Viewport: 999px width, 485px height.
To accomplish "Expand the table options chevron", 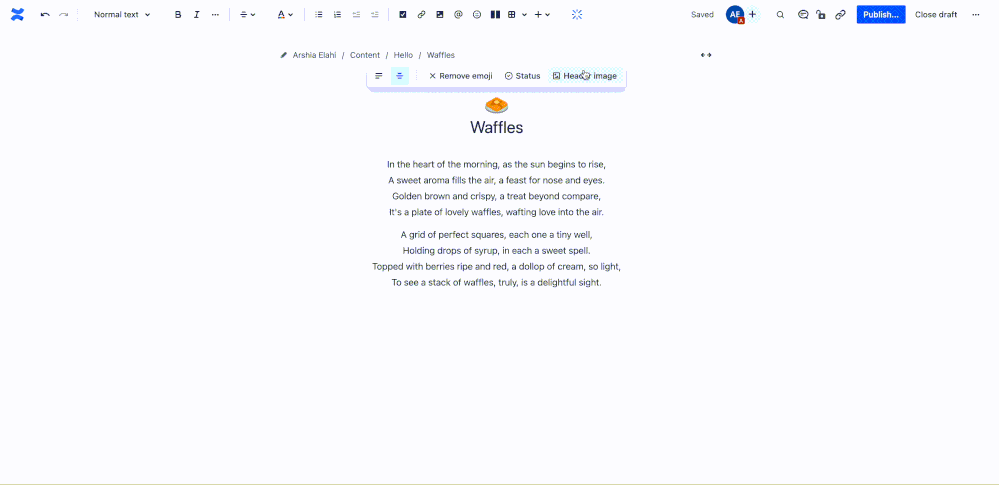I will click(524, 15).
